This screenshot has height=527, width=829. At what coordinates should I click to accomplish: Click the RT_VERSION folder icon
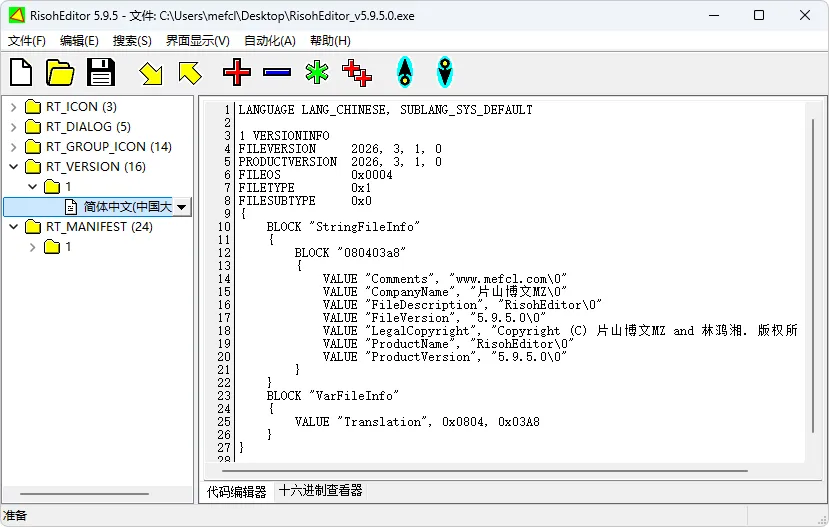pyautogui.click(x=33, y=167)
